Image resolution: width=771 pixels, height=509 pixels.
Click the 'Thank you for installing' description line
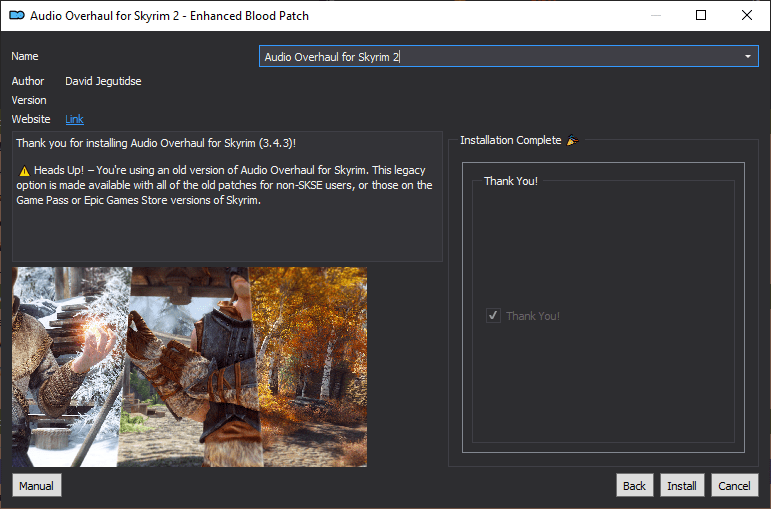point(156,143)
